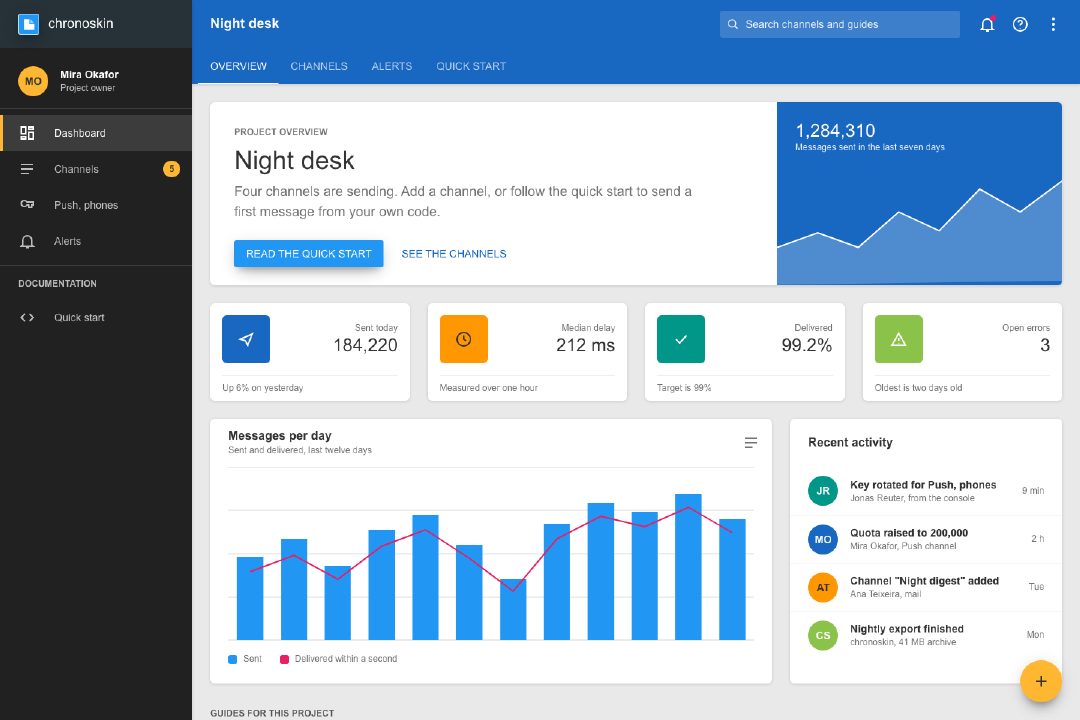The height and width of the screenshot is (720, 1080).
Task: Click the AT avatar in Recent activity
Action: (x=822, y=587)
